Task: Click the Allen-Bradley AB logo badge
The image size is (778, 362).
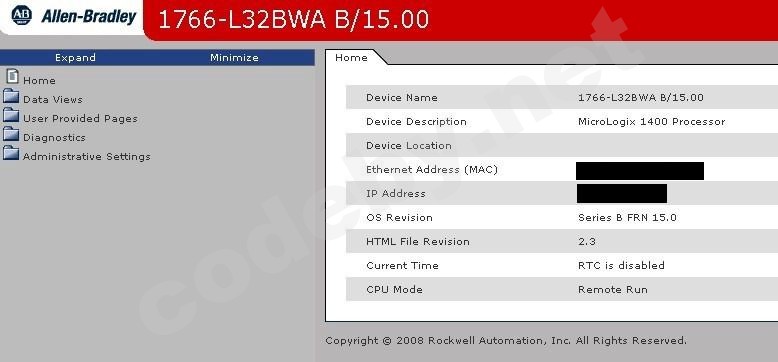Action: pos(21,16)
